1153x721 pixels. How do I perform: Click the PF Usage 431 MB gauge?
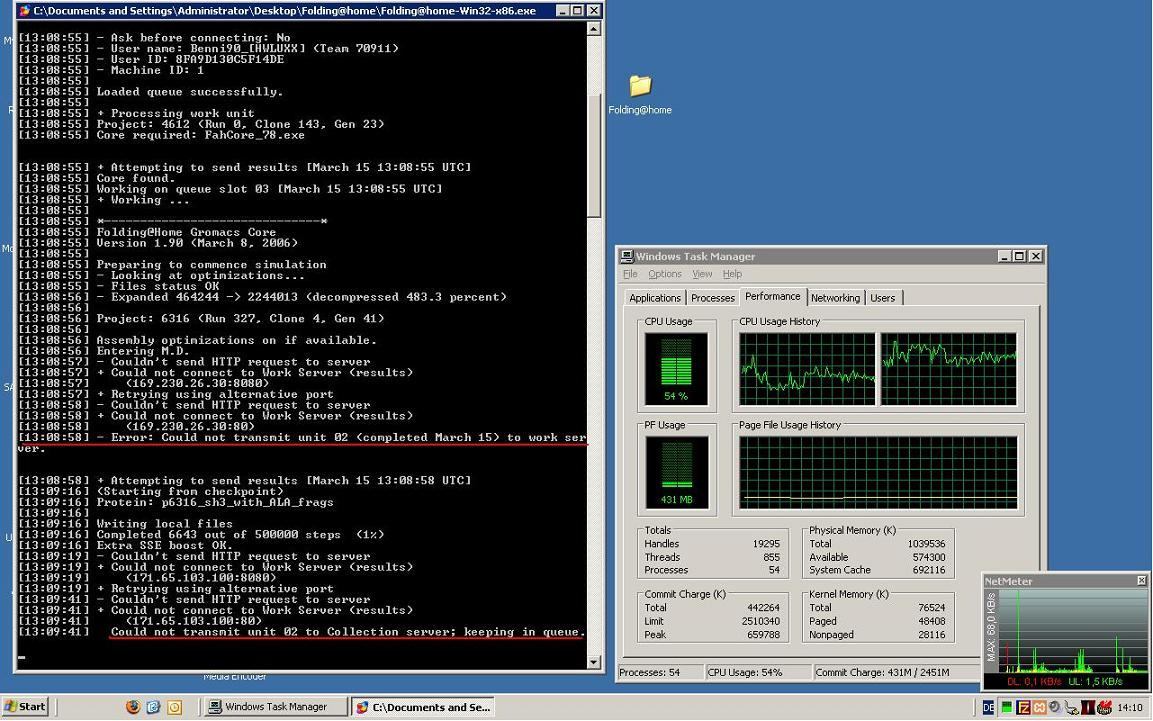[676, 473]
